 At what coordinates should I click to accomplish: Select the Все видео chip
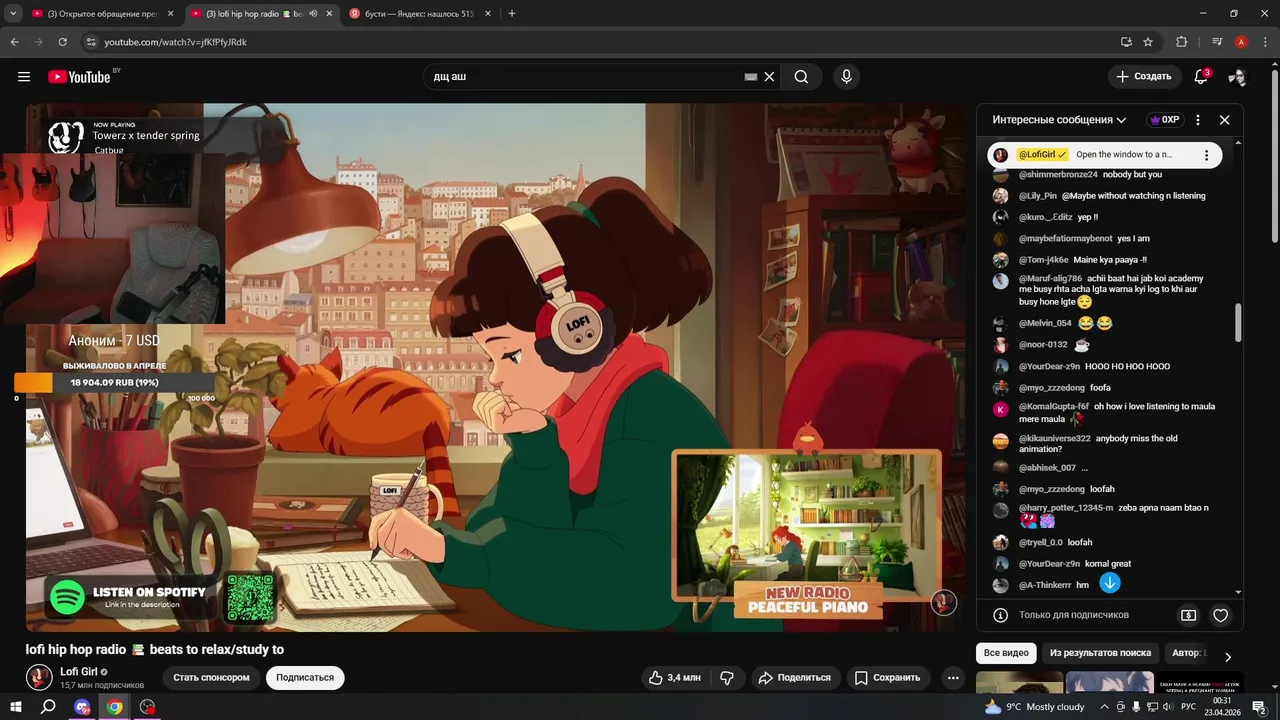pos(1006,653)
